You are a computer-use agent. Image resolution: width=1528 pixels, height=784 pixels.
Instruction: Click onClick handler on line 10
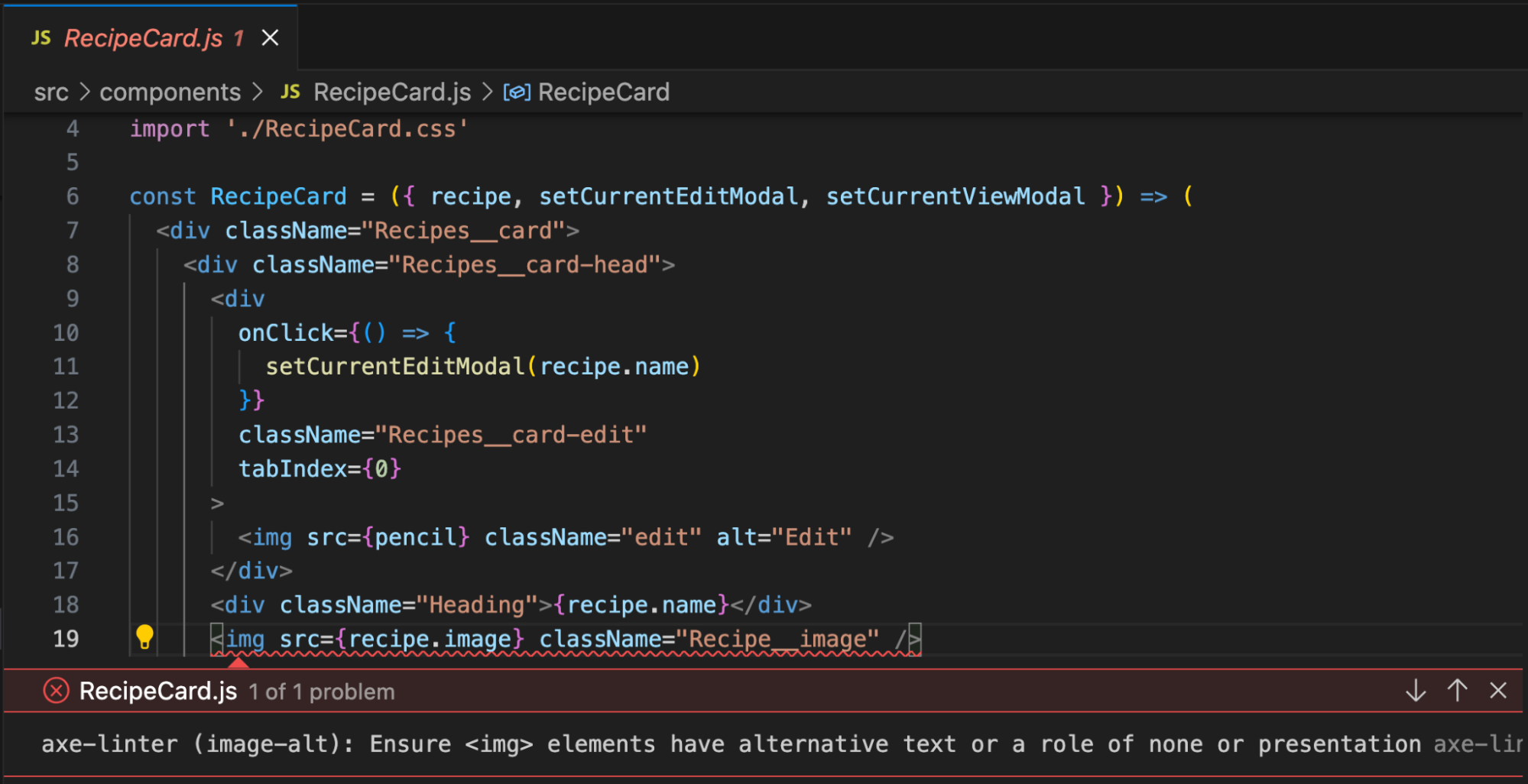(x=348, y=332)
